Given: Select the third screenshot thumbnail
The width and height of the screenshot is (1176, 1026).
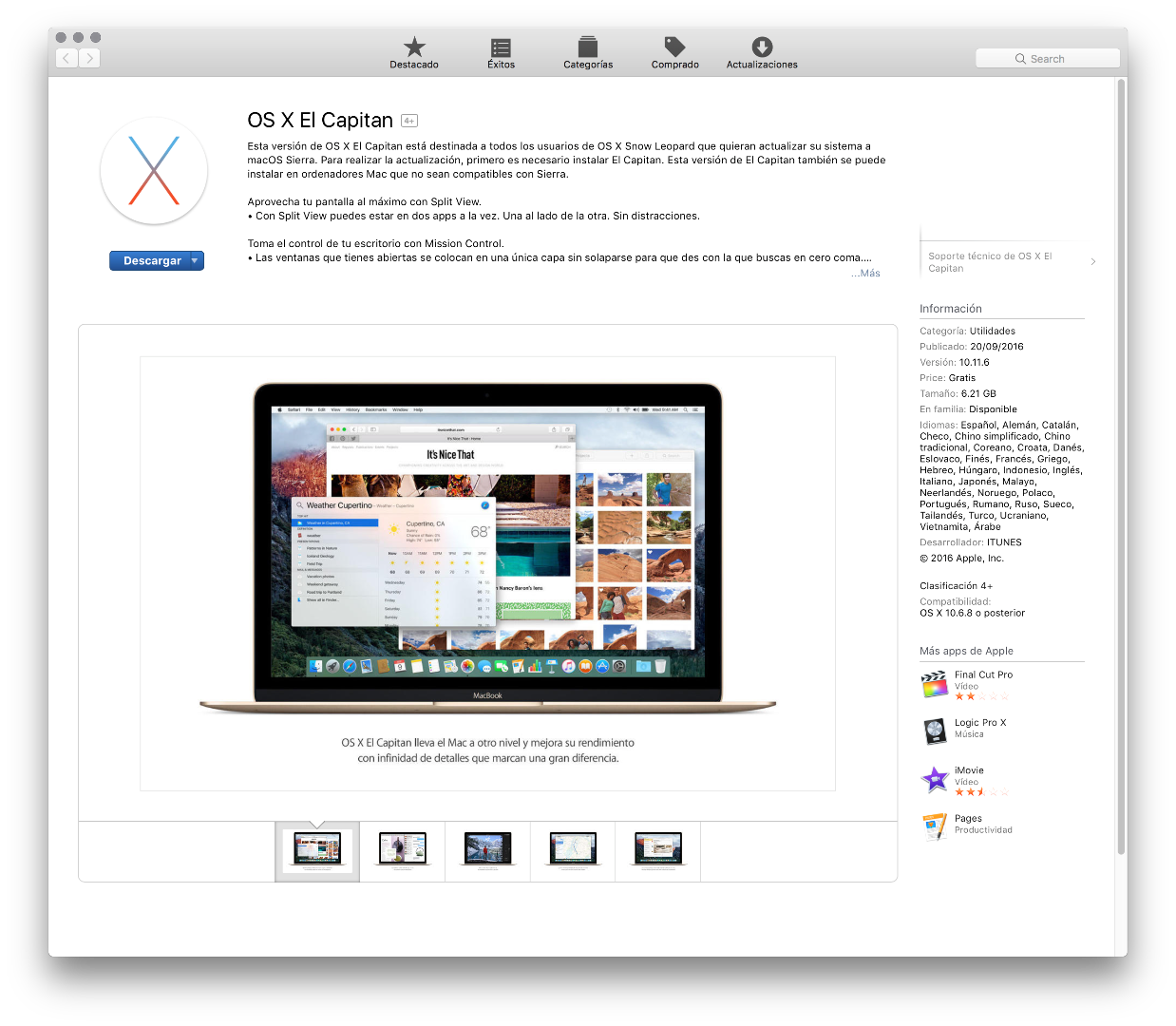Looking at the screenshot, I should (x=488, y=850).
